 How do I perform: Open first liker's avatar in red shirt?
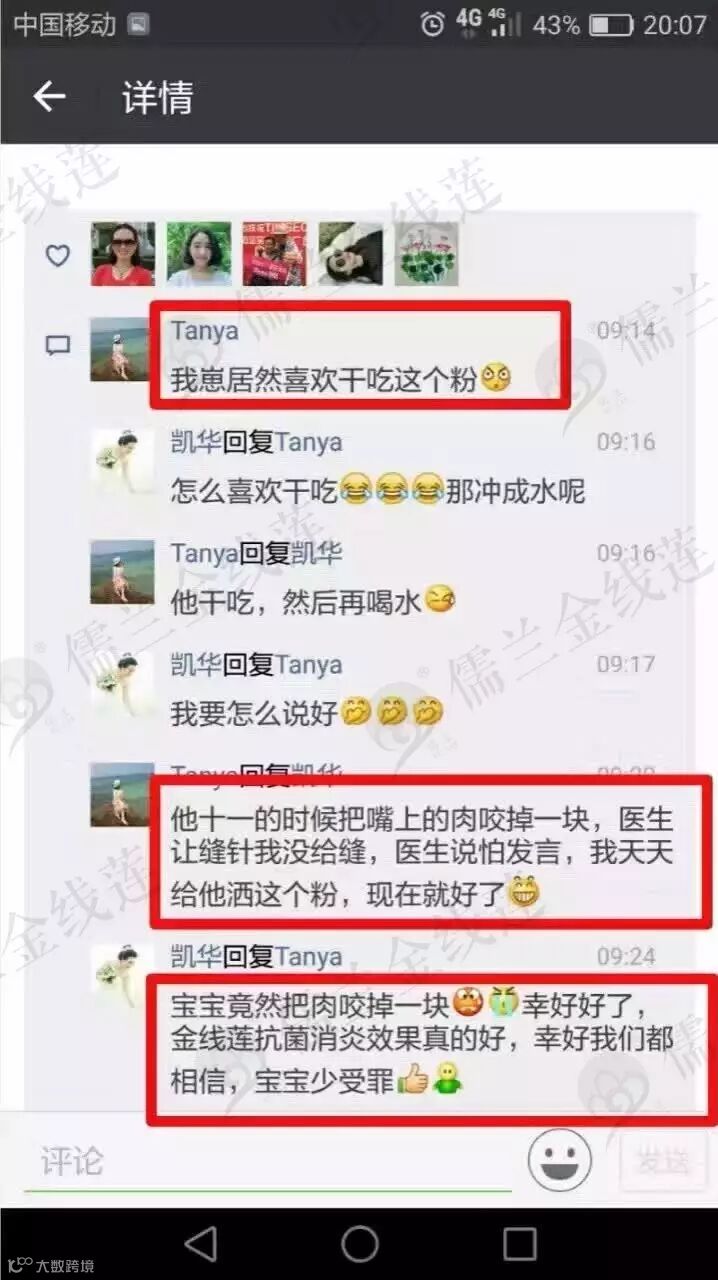[123, 254]
